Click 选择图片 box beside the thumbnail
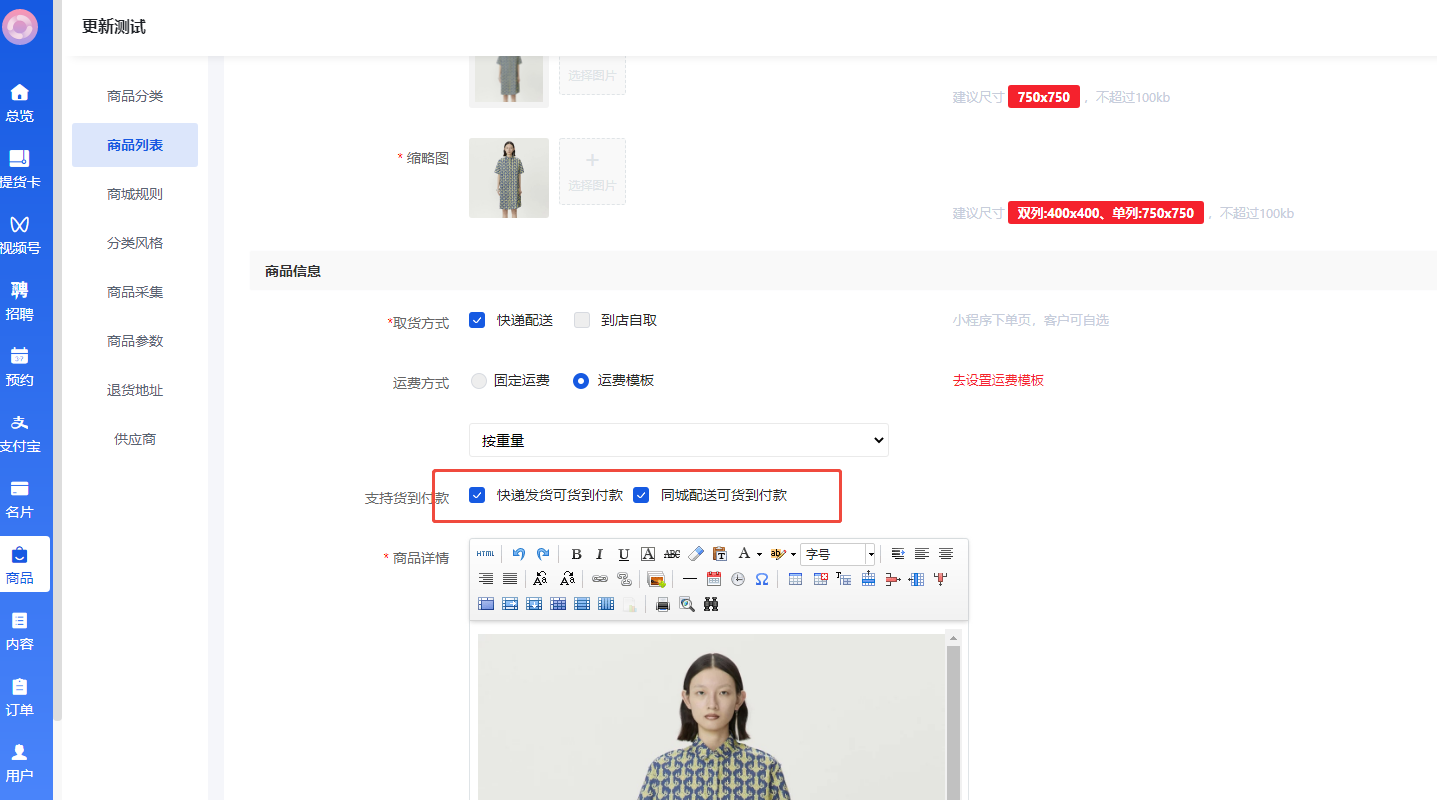Image resolution: width=1437 pixels, height=800 pixels. [x=592, y=172]
